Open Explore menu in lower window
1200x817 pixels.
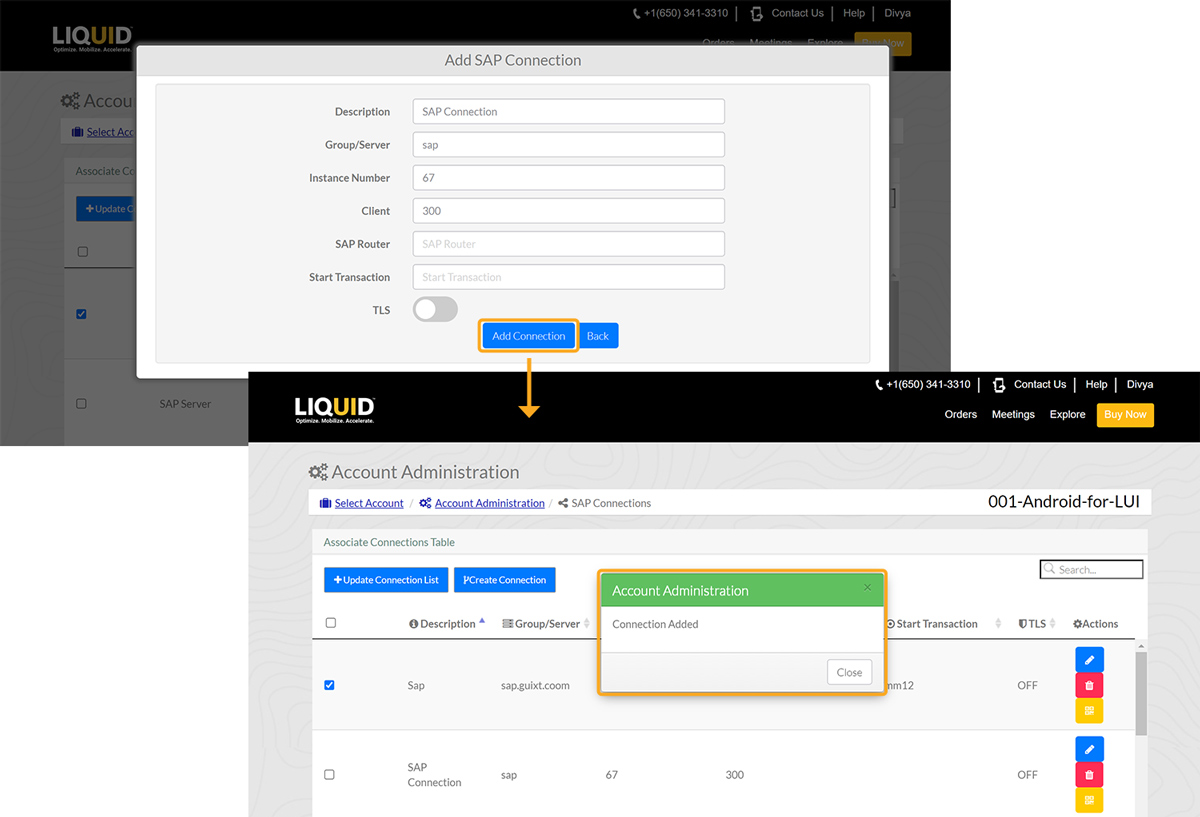(1067, 414)
